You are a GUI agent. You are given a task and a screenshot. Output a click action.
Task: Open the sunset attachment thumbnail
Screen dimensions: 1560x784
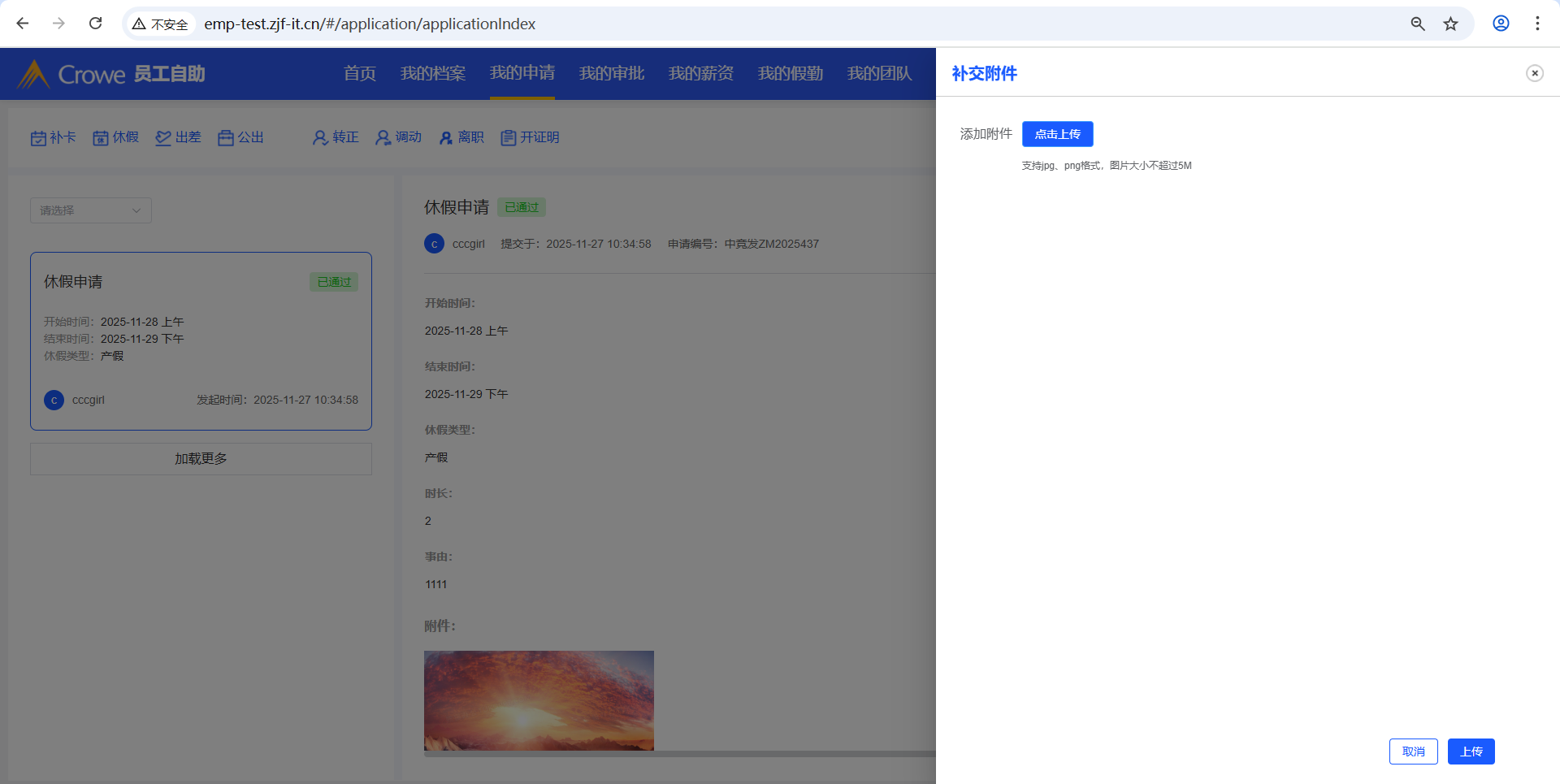[x=539, y=700]
